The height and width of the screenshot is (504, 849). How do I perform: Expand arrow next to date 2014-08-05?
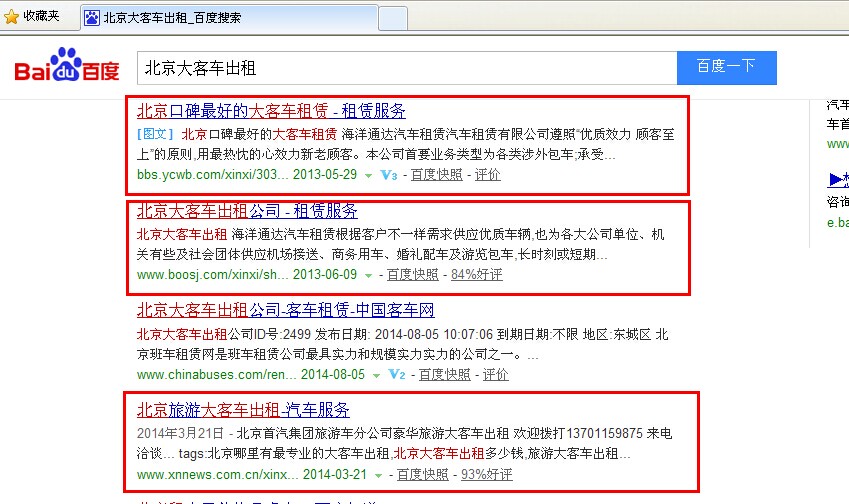(x=376, y=375)
